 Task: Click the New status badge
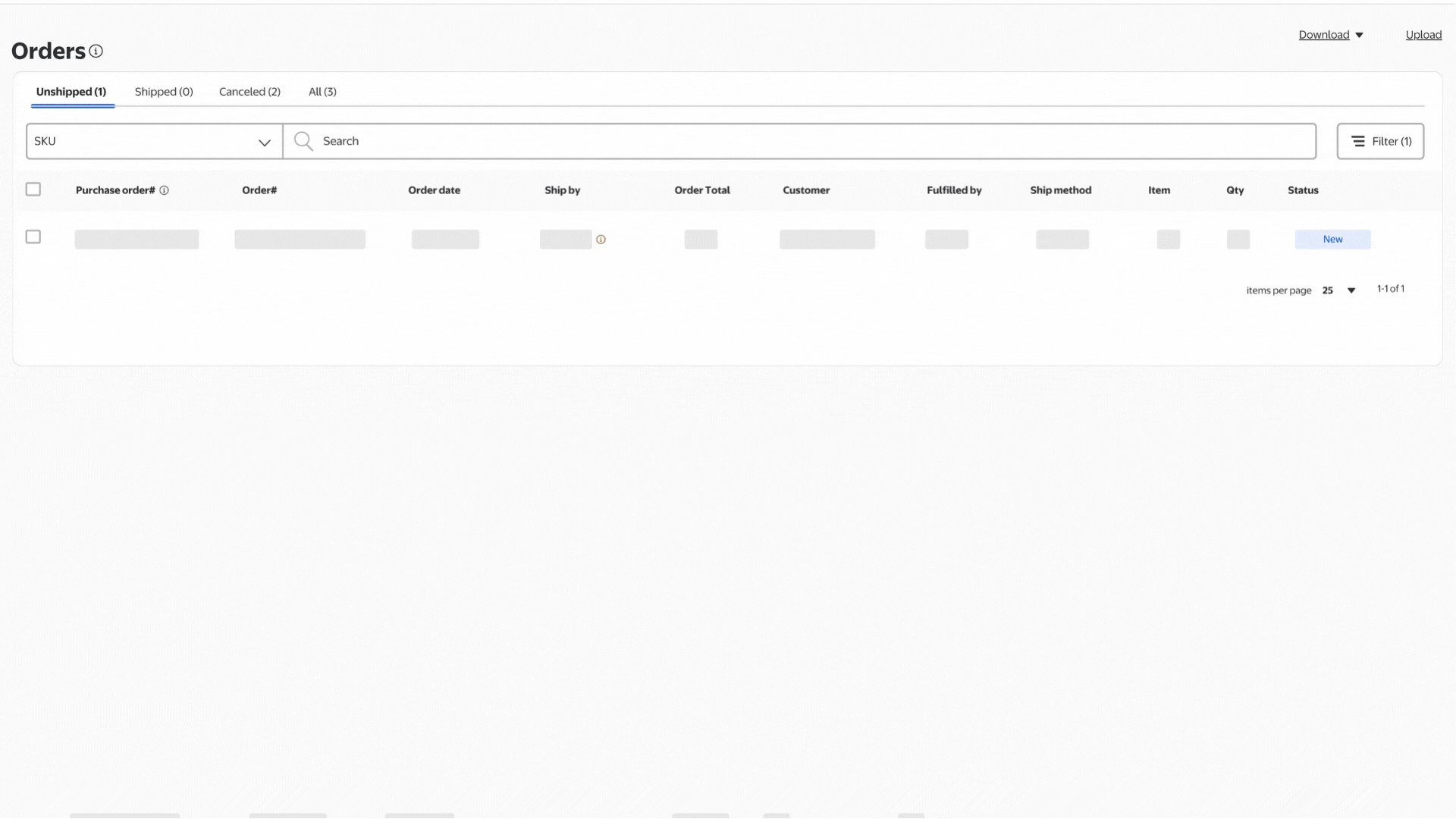point(1332,240)
